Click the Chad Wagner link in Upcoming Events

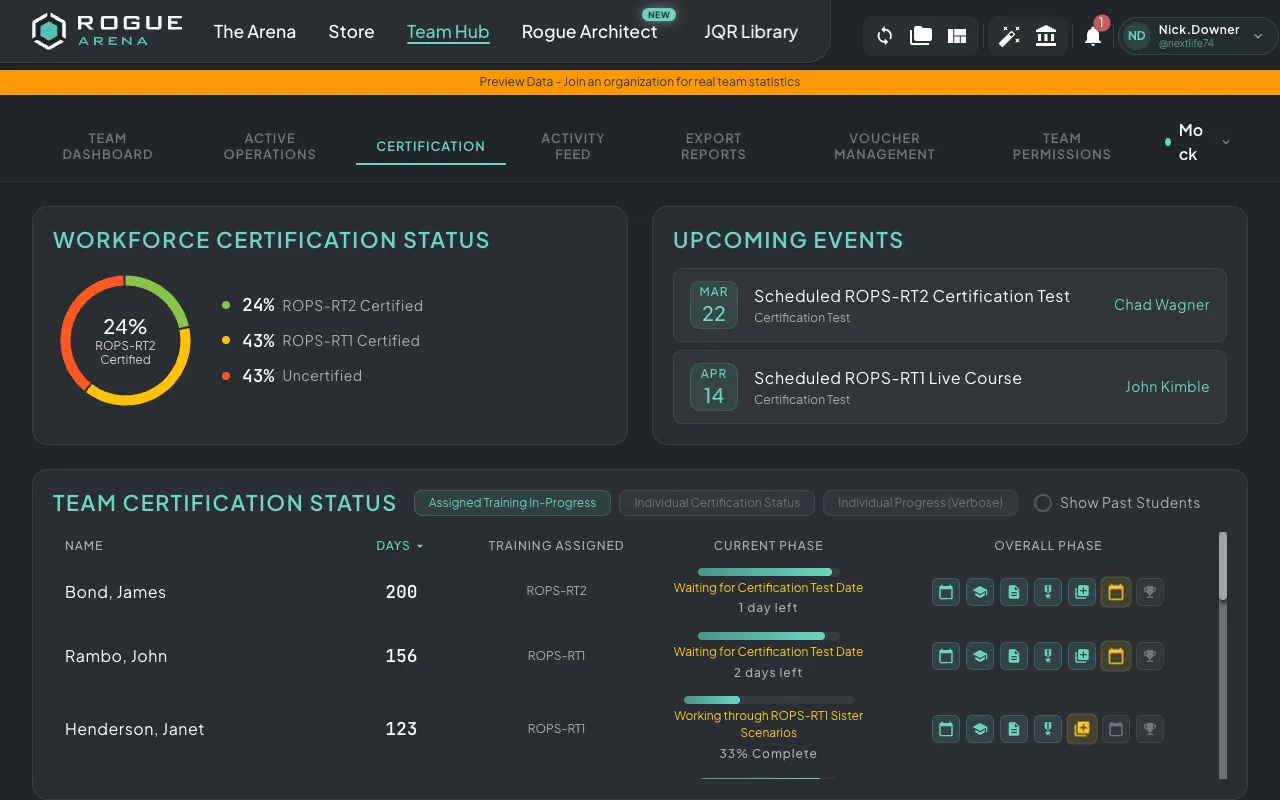pyautogui.click(x=1161, y=305)
